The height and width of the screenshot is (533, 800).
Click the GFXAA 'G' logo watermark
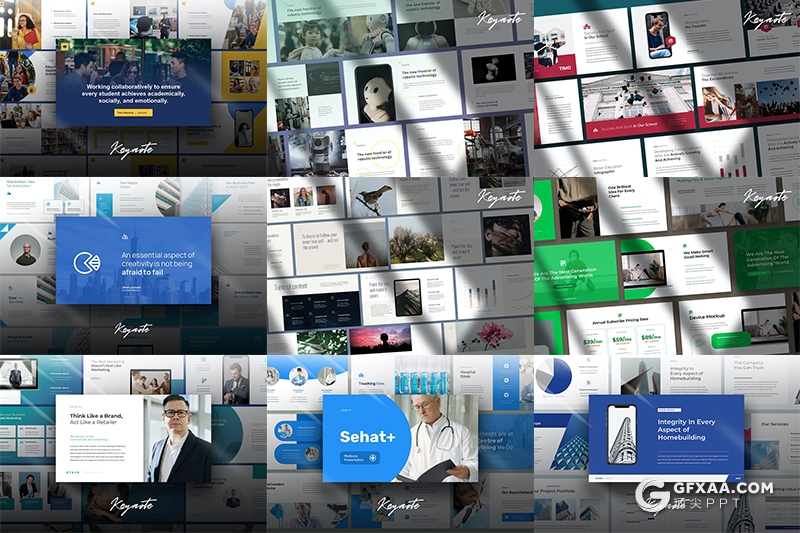click(x=656, y=497)
